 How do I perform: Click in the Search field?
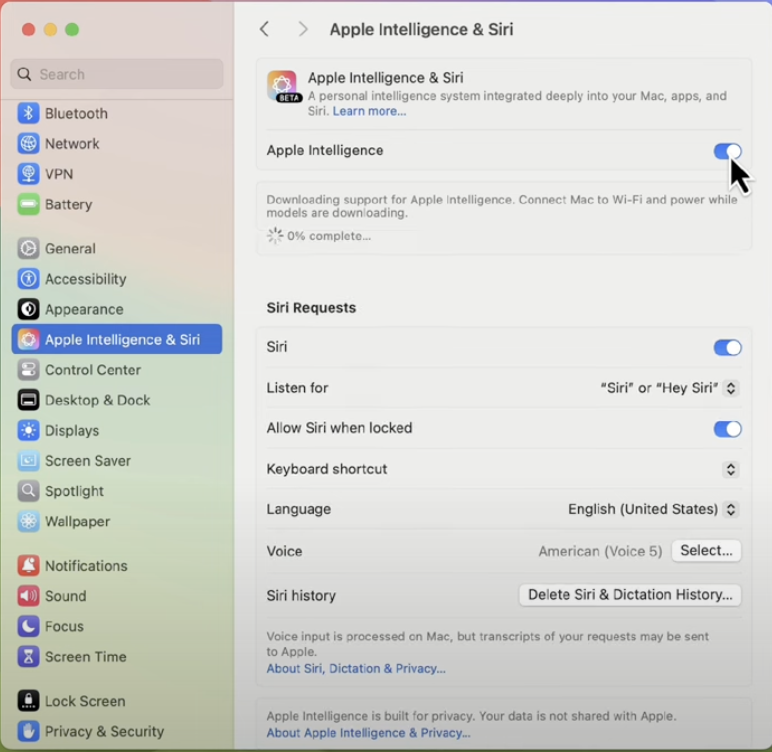117,74
